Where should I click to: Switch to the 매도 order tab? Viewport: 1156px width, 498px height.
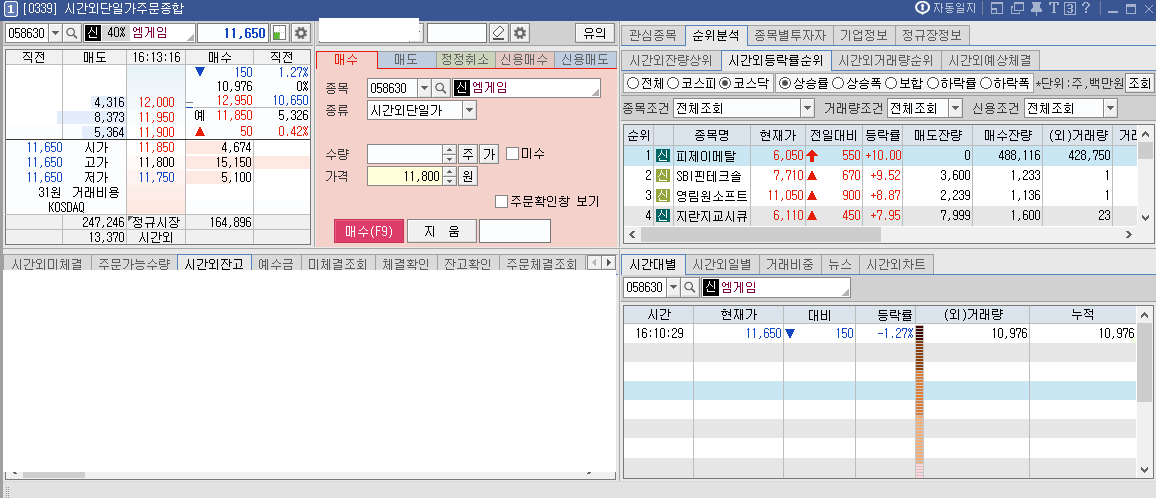tap(406, 60)
